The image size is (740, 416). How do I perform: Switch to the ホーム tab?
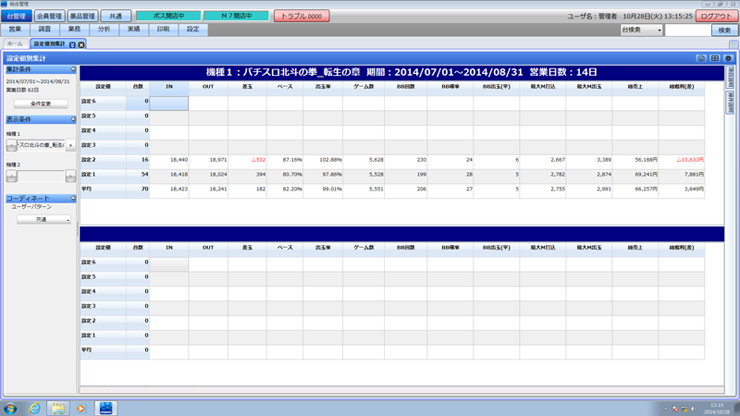tap(15, 44)
